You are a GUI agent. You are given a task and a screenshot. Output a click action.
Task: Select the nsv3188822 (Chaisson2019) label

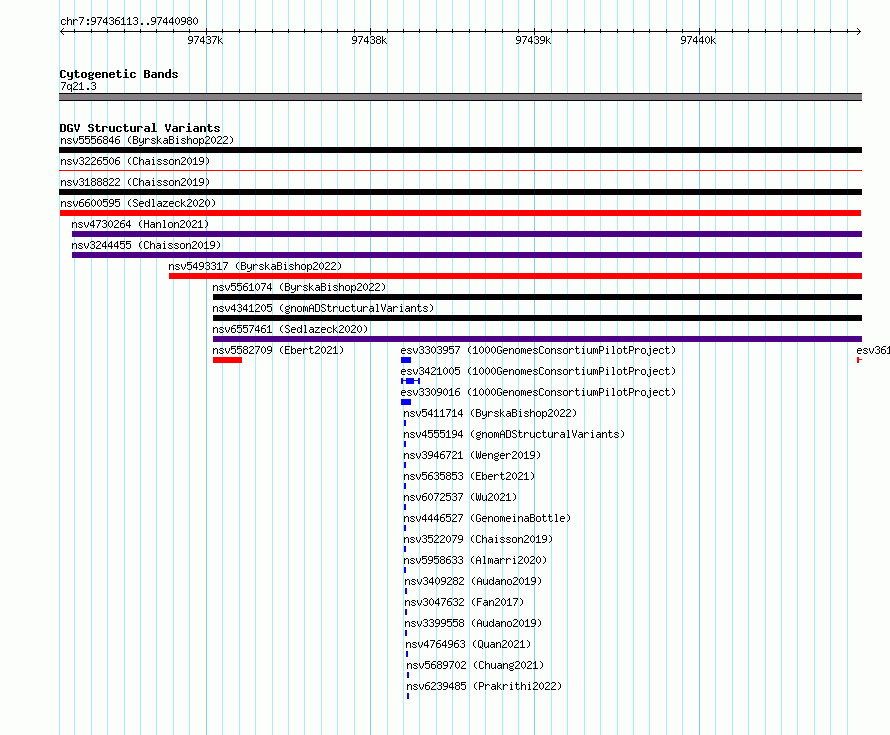(x=135, y=182)
